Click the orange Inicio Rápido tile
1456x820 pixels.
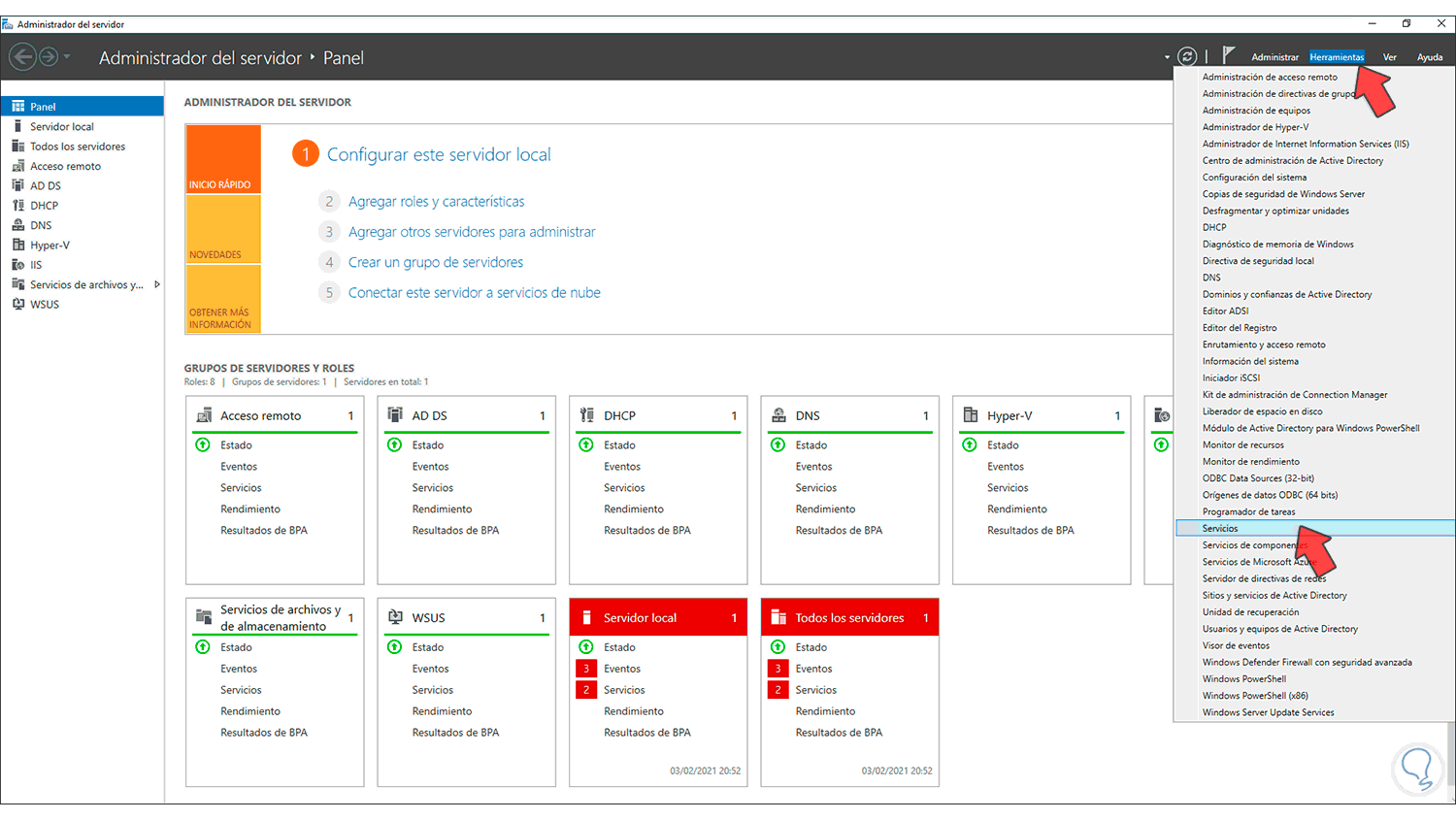(x=223, y=159)
